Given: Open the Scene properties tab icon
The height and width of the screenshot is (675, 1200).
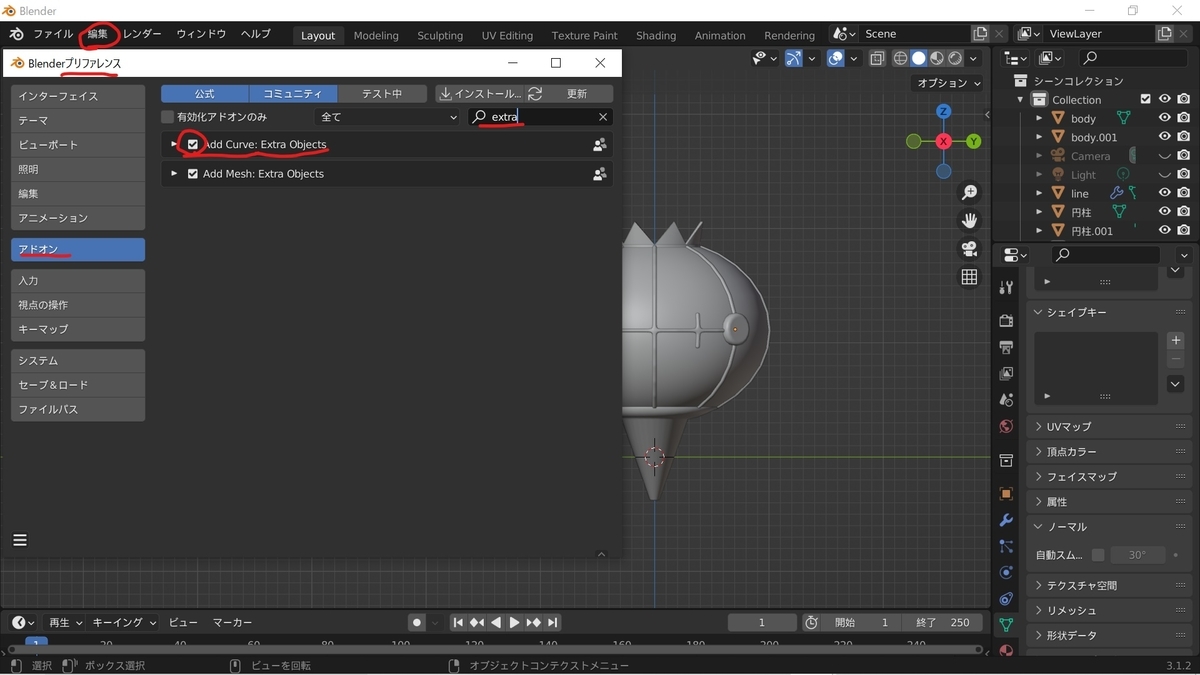Looking at the screenshot, I should (1006, 400).
